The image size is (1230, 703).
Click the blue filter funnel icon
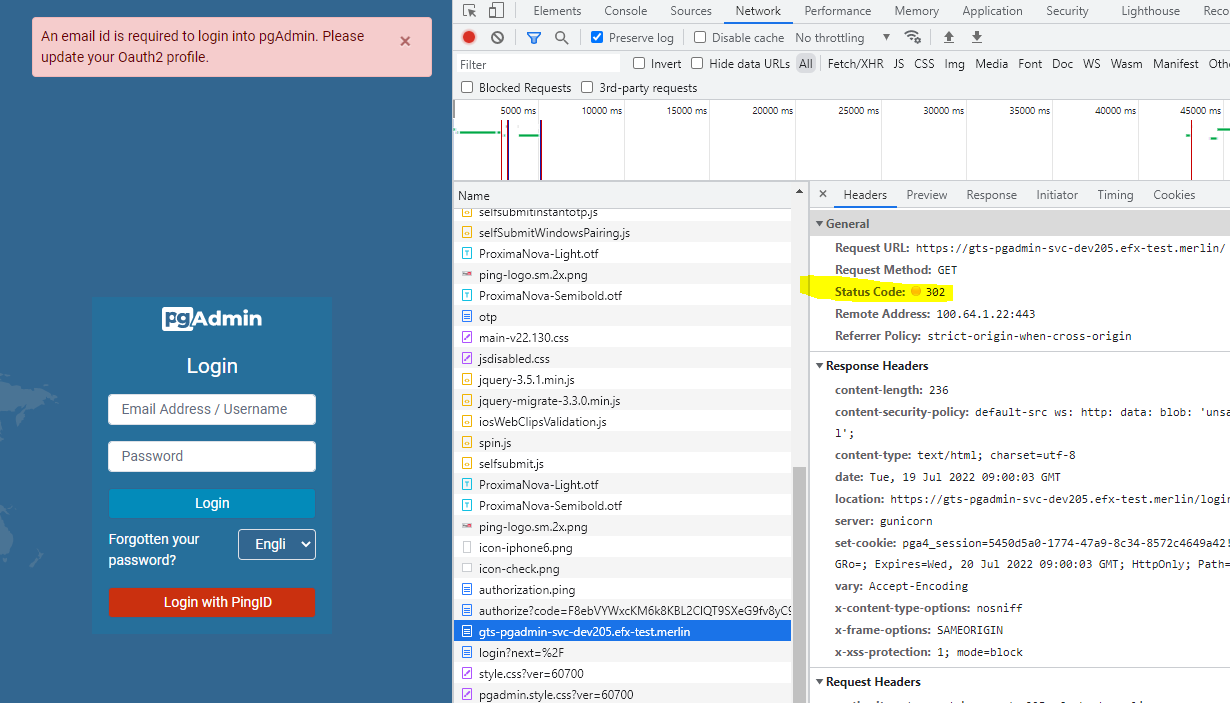pyautogui.click(x=534, y=37)
